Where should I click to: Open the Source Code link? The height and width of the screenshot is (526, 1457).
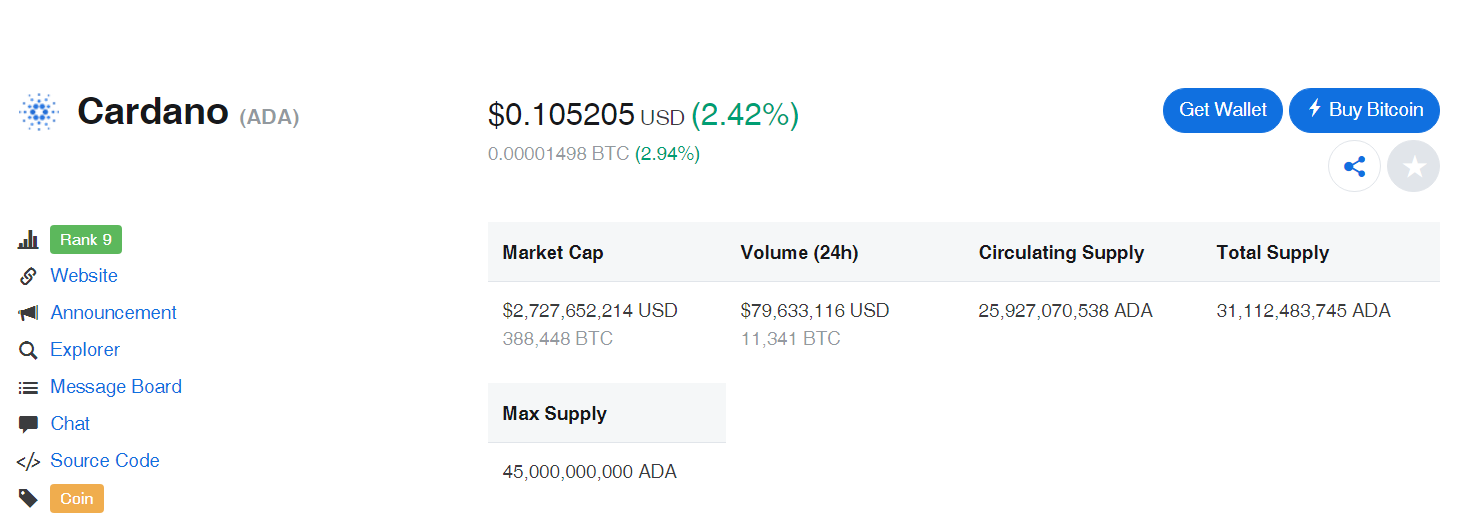[105, 461]
